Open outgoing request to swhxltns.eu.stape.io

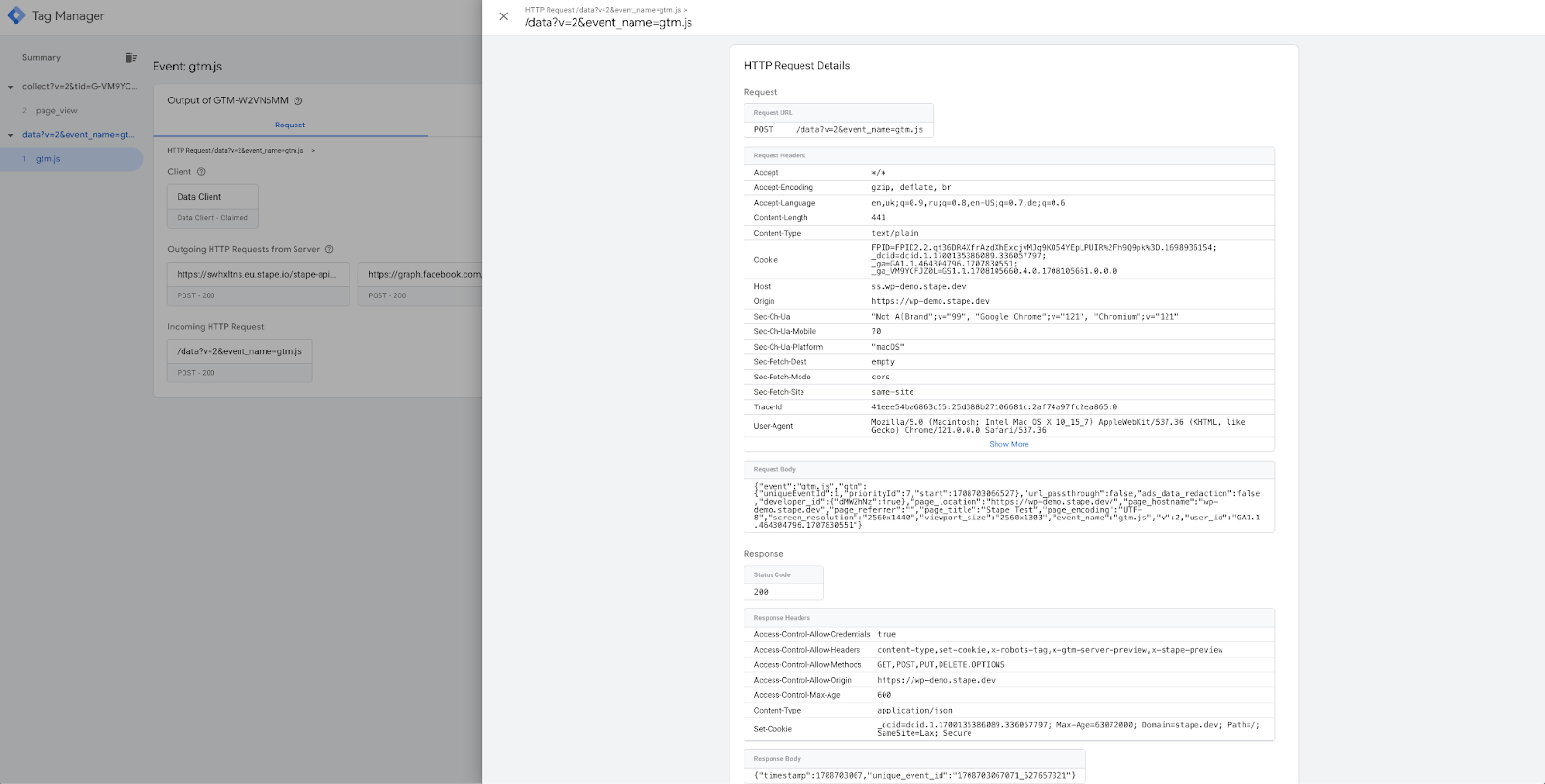click(x=258, y=284)
